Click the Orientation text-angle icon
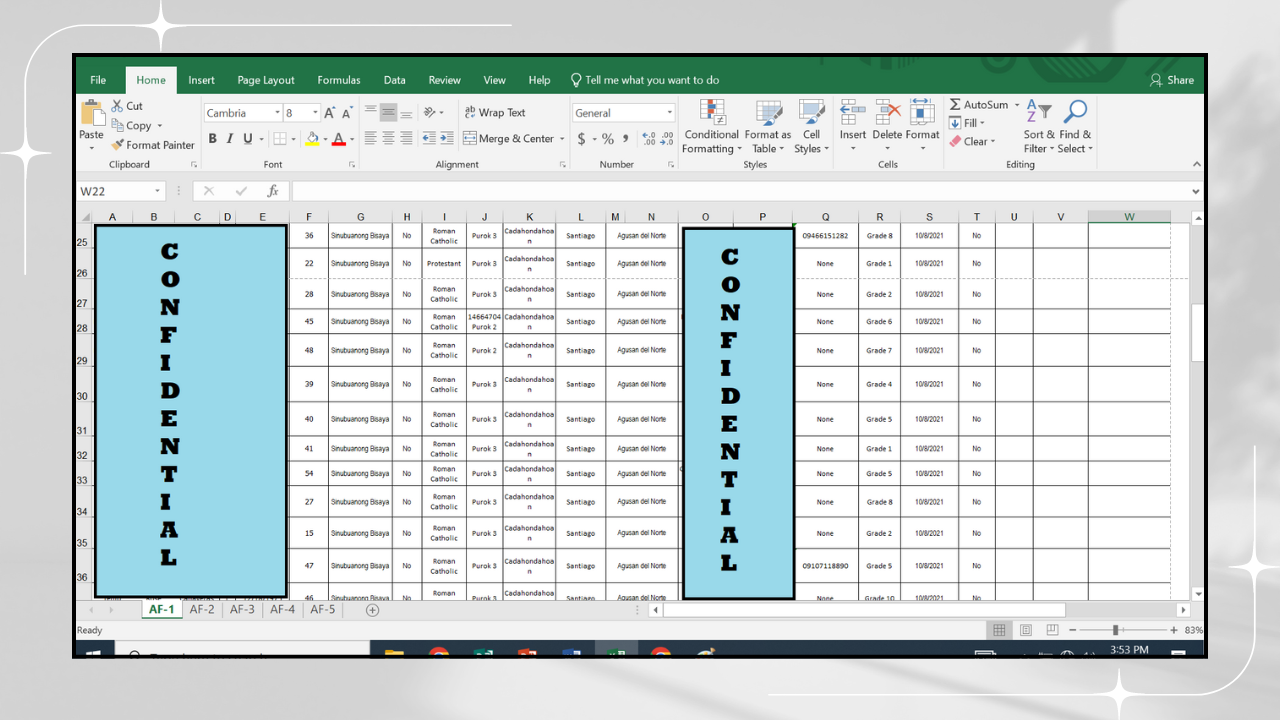This screenshot has width=1280, height=720. [431, 112]
